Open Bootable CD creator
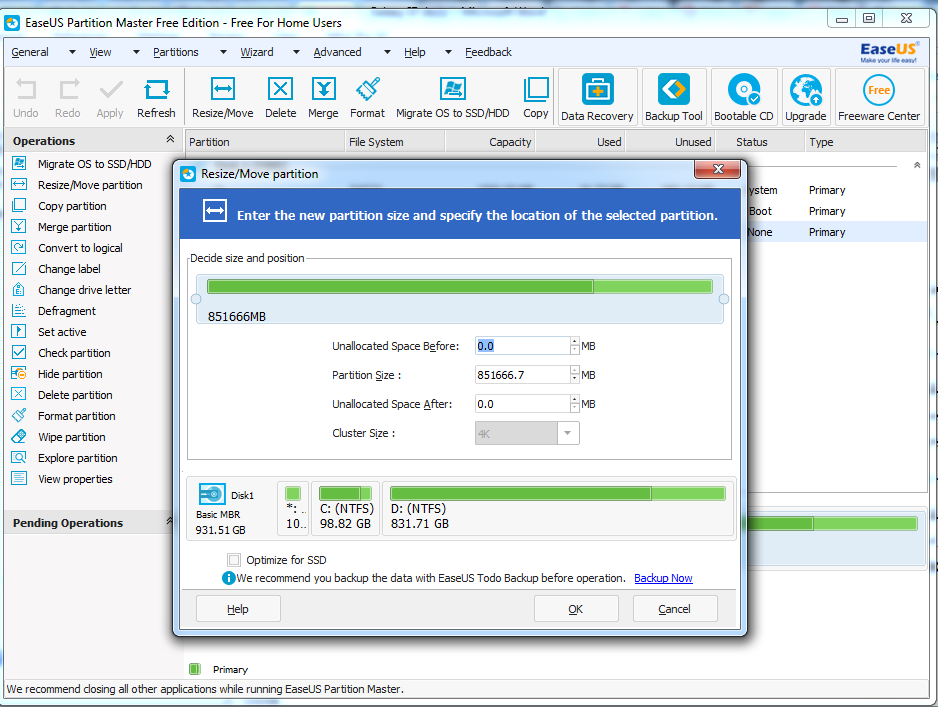938x707 pixels. 744,97
